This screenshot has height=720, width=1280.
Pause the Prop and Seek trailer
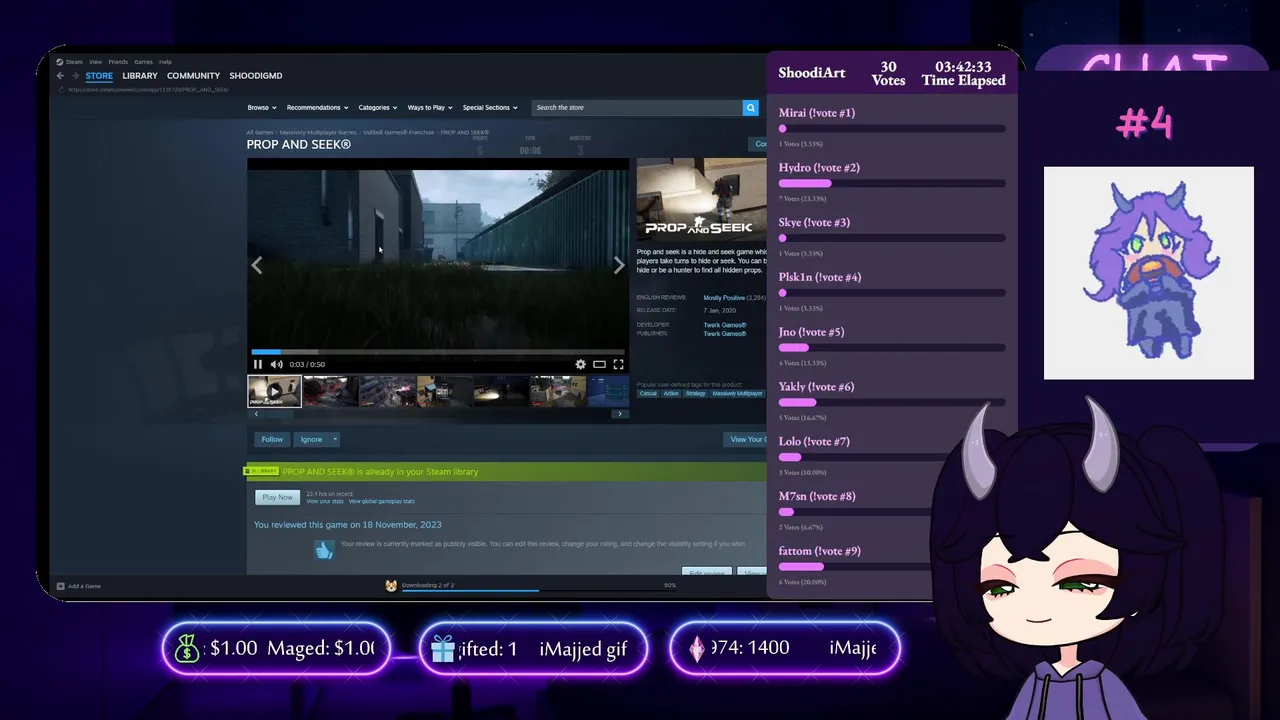(x=258, y=364)
